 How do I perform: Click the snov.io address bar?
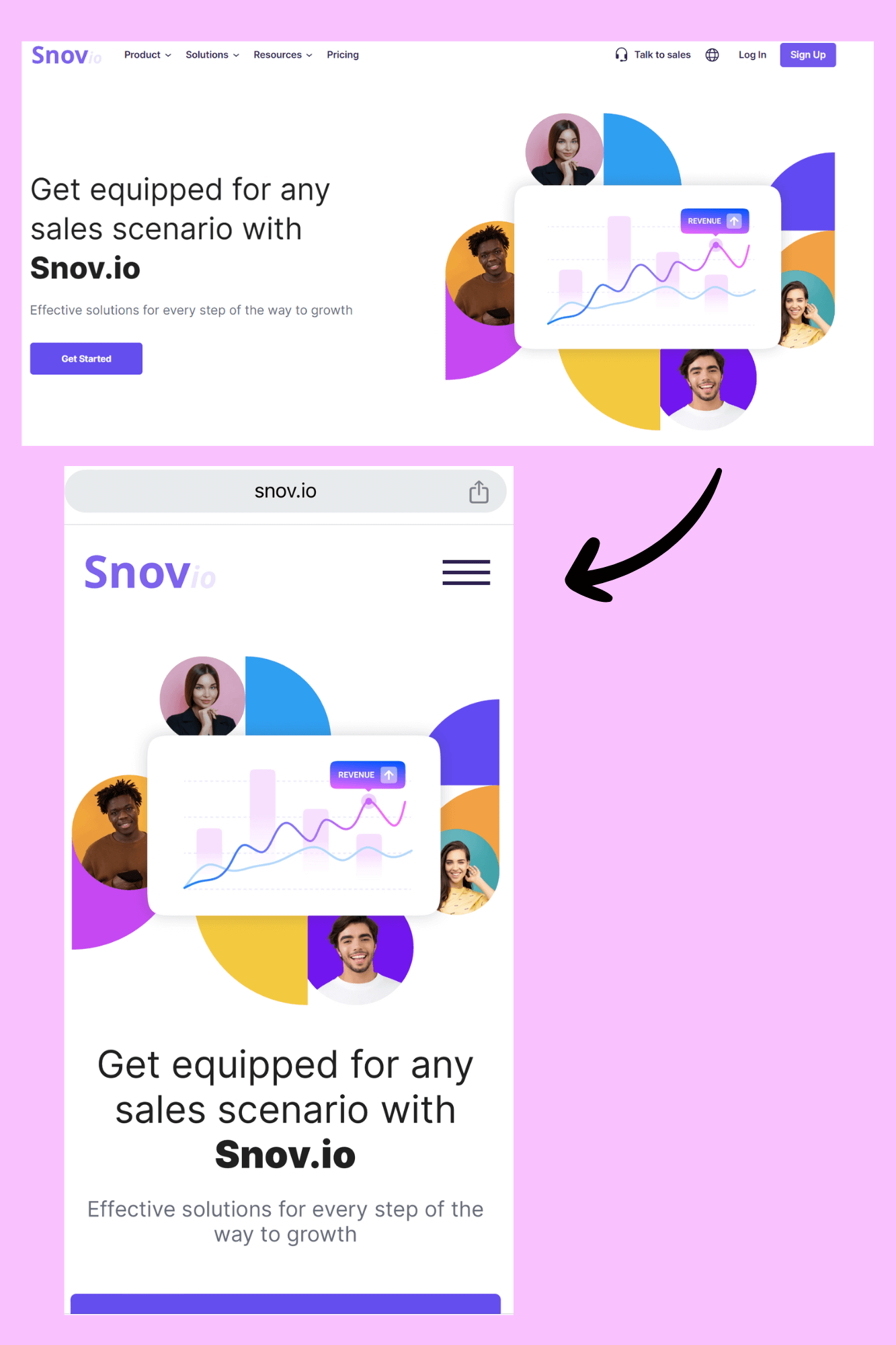[286, 492]
